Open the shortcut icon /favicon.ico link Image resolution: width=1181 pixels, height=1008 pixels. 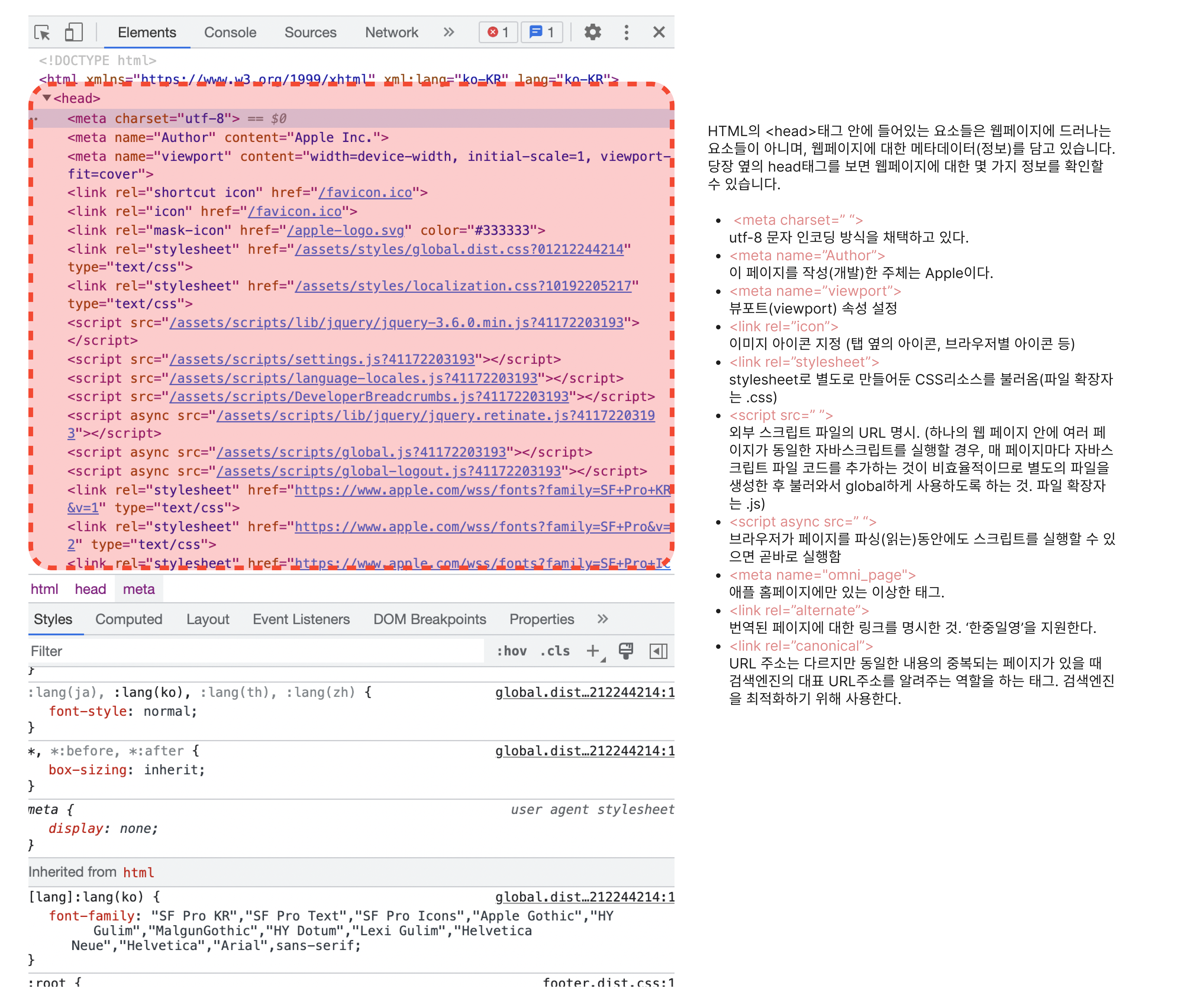(x=365, y=193)
